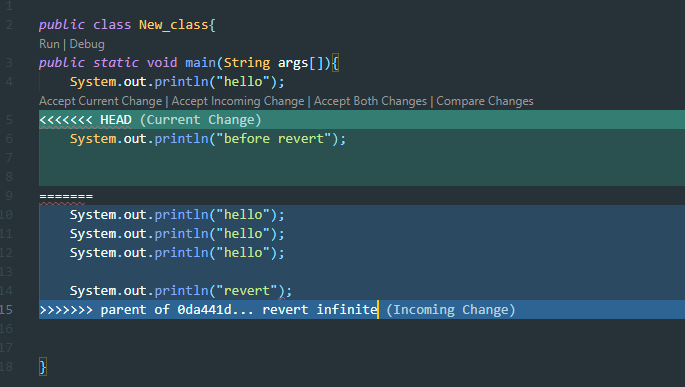Click the >>>>>>> parent of 0da441d line
Screen dimensions: 685x387
pos(208,310)
